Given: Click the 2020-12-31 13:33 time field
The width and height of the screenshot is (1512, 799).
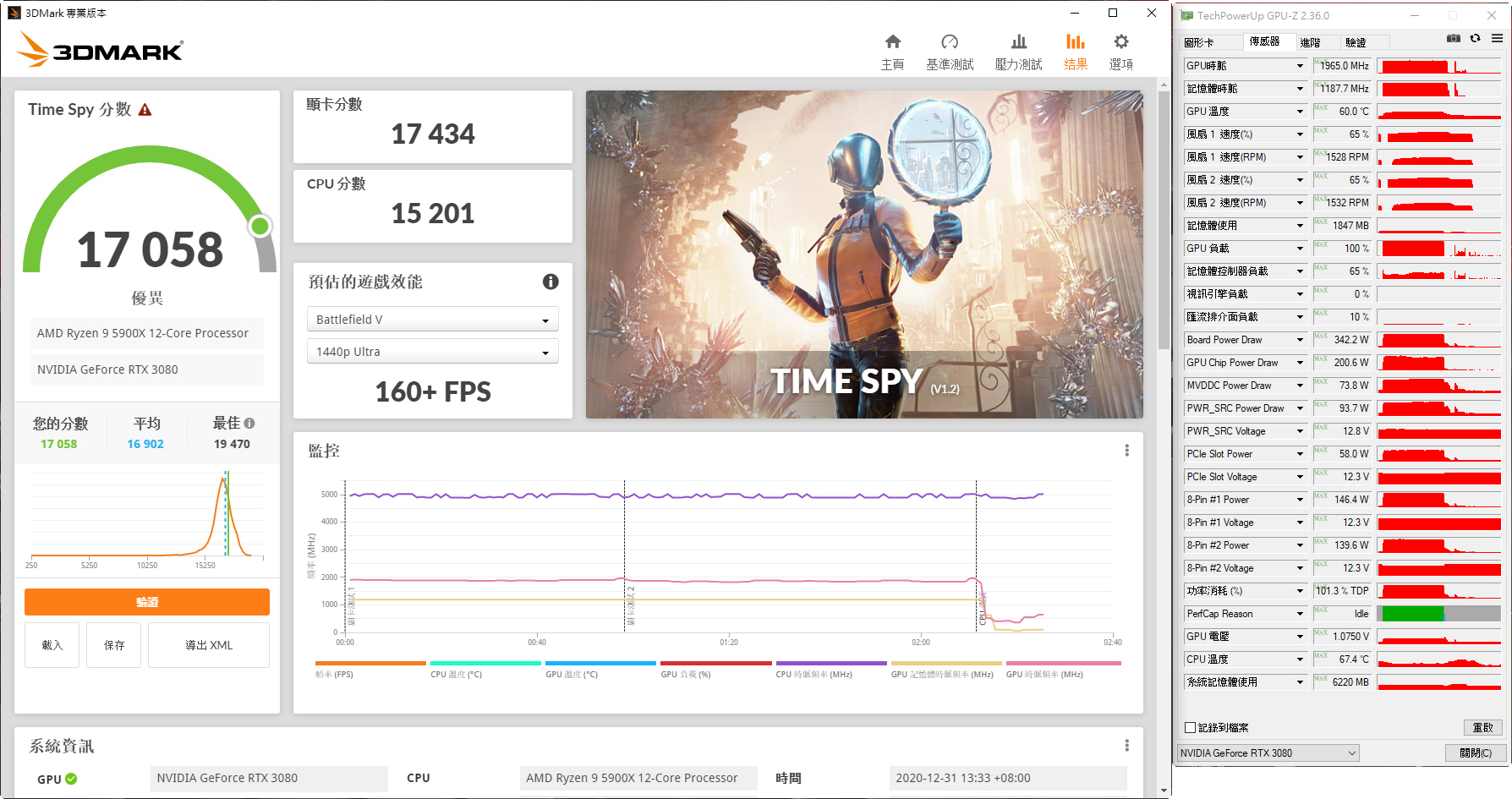Looking at the screenshot, I should pos(1007,779).
